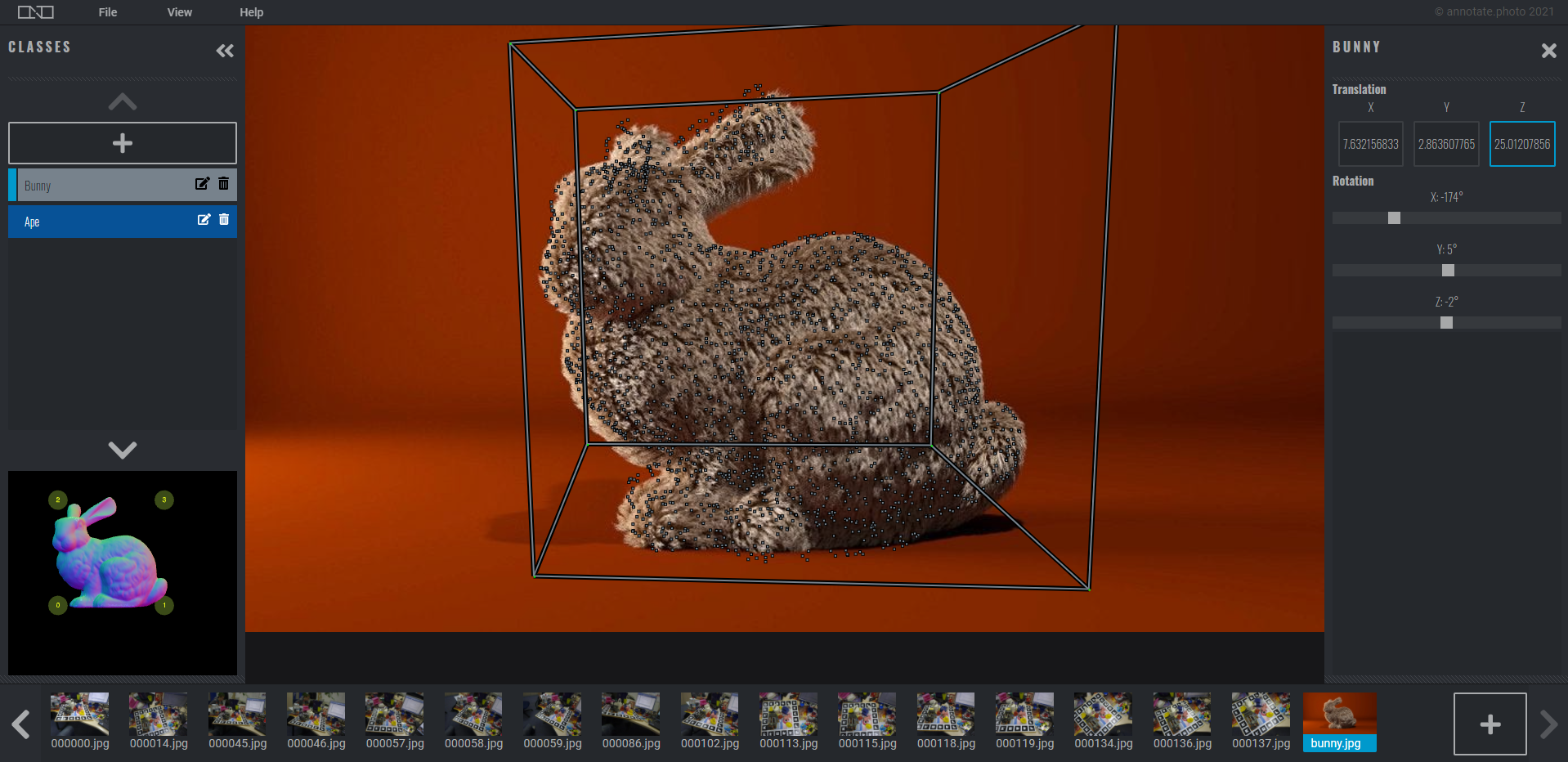The width and height of the screenshot is (1568, 762).
Task: Open image 000118.jpg
Action: coord(946,722)
